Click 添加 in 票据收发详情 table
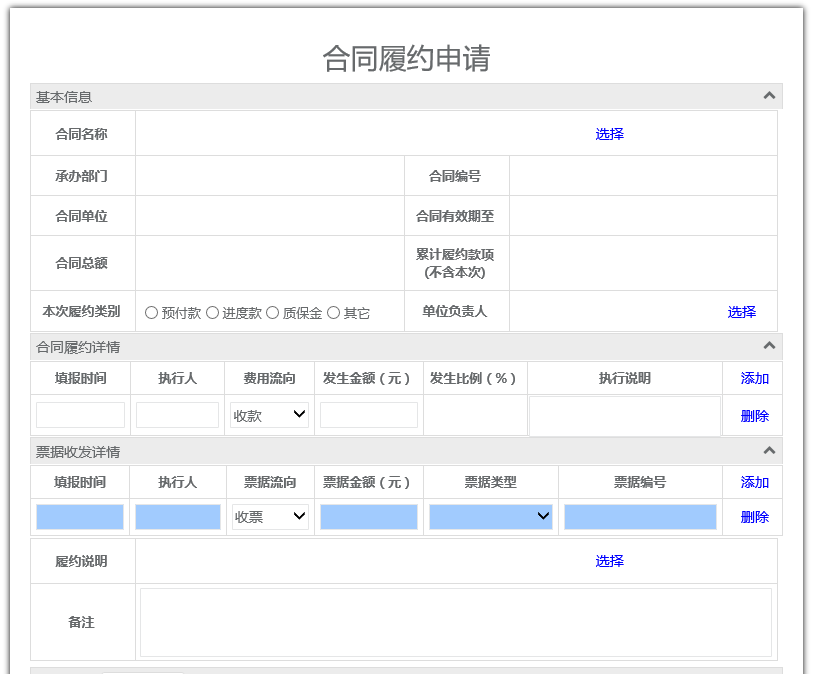This screenshot has width=815, height=674. tap(754, 482)
